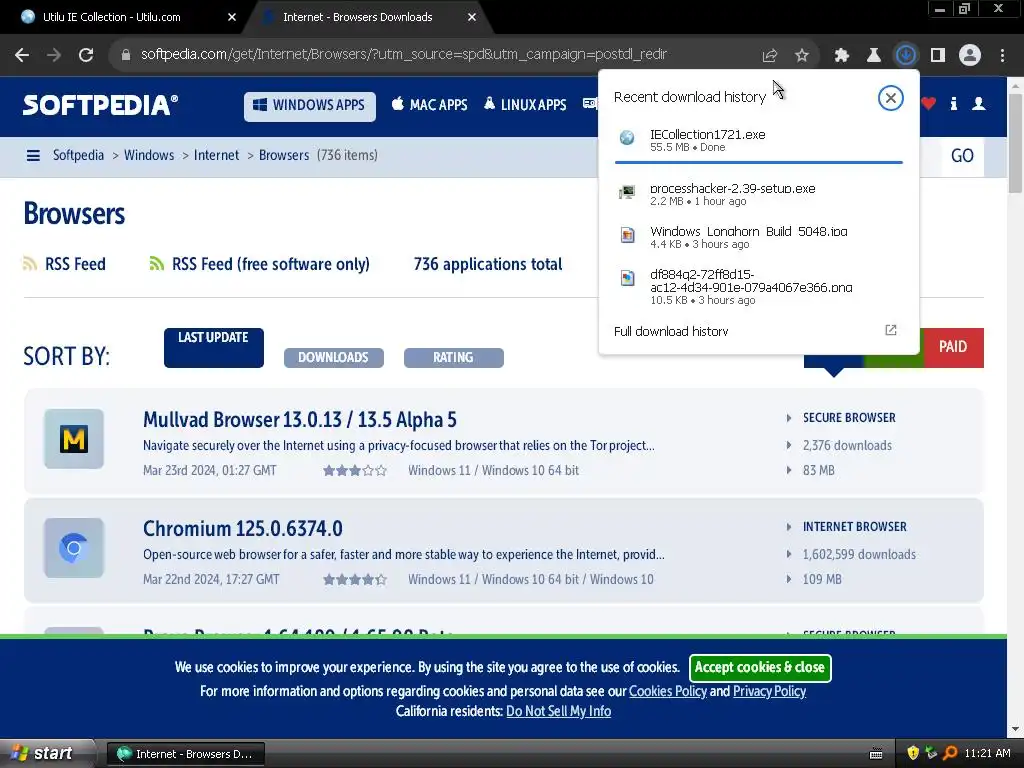This screenshot has width=1024, height=768.
Task: Sort by RATING
Action: point(453,357)
